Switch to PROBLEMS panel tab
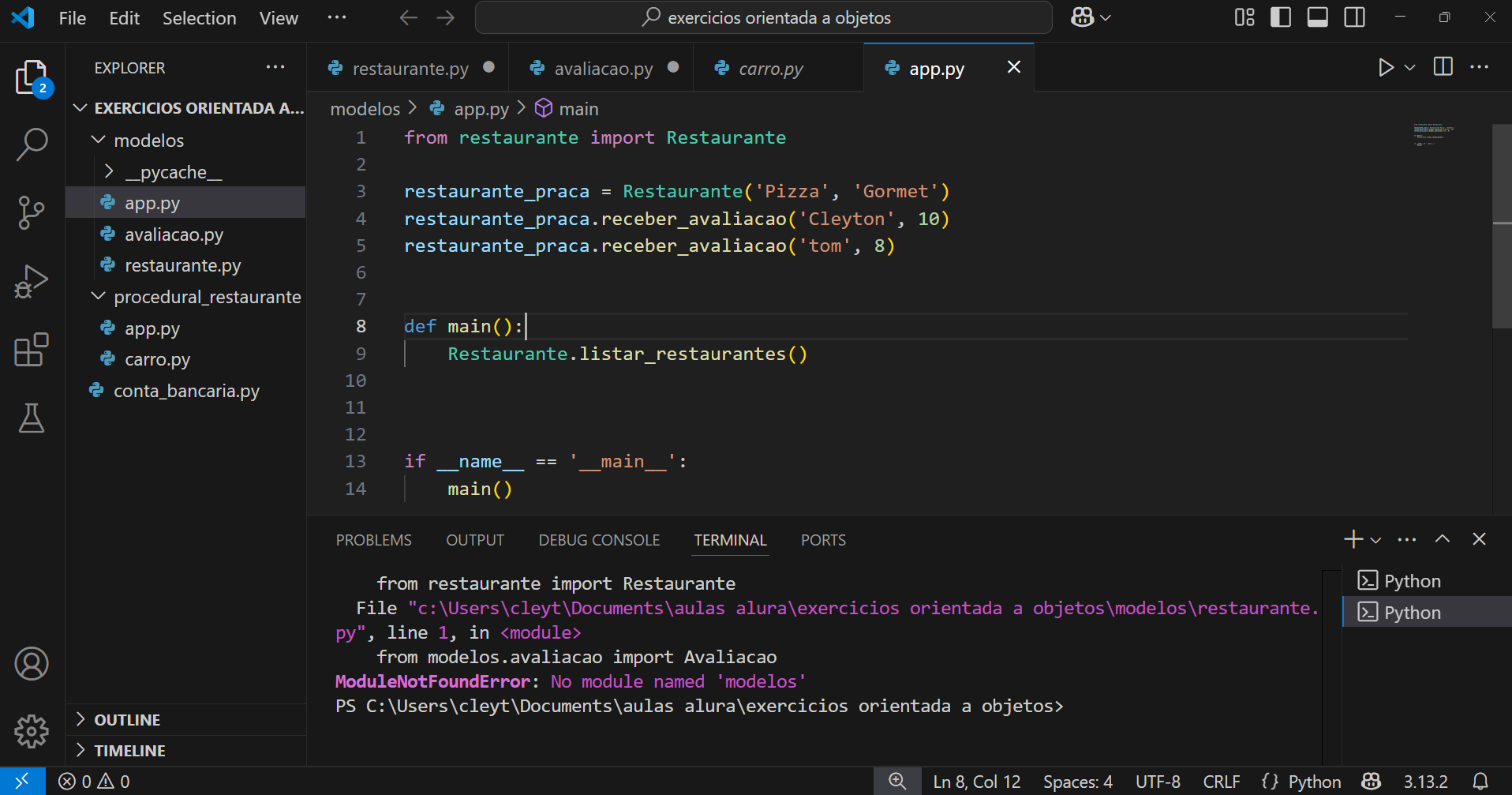Screen dimensions: 1512x795 click(374, 540)
